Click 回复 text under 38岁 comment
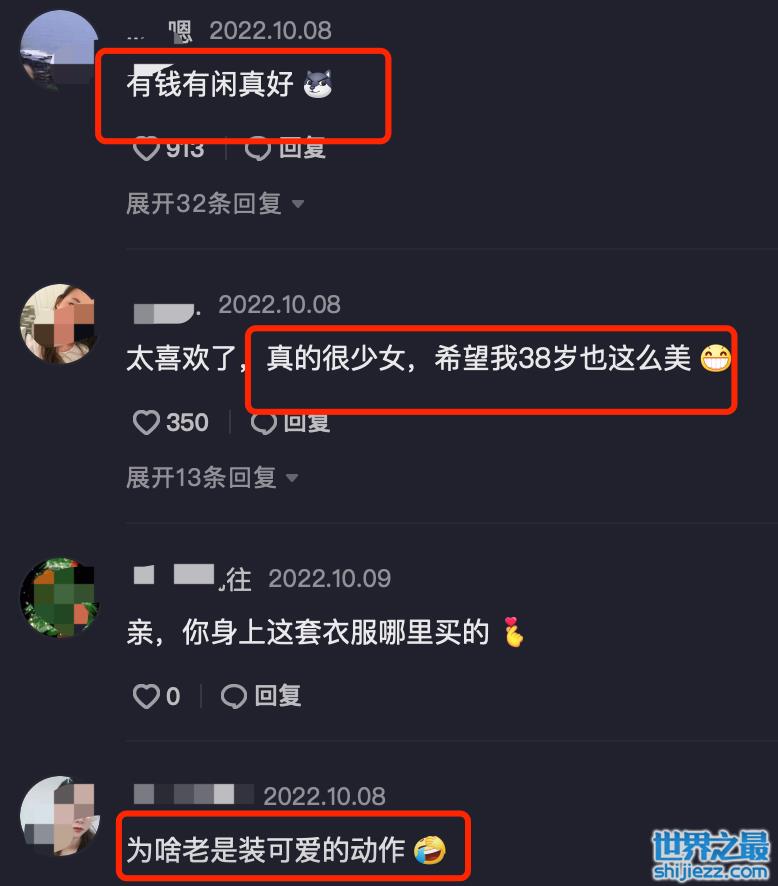This screenshot has height=886, width=778. click(x=307, y=423)
